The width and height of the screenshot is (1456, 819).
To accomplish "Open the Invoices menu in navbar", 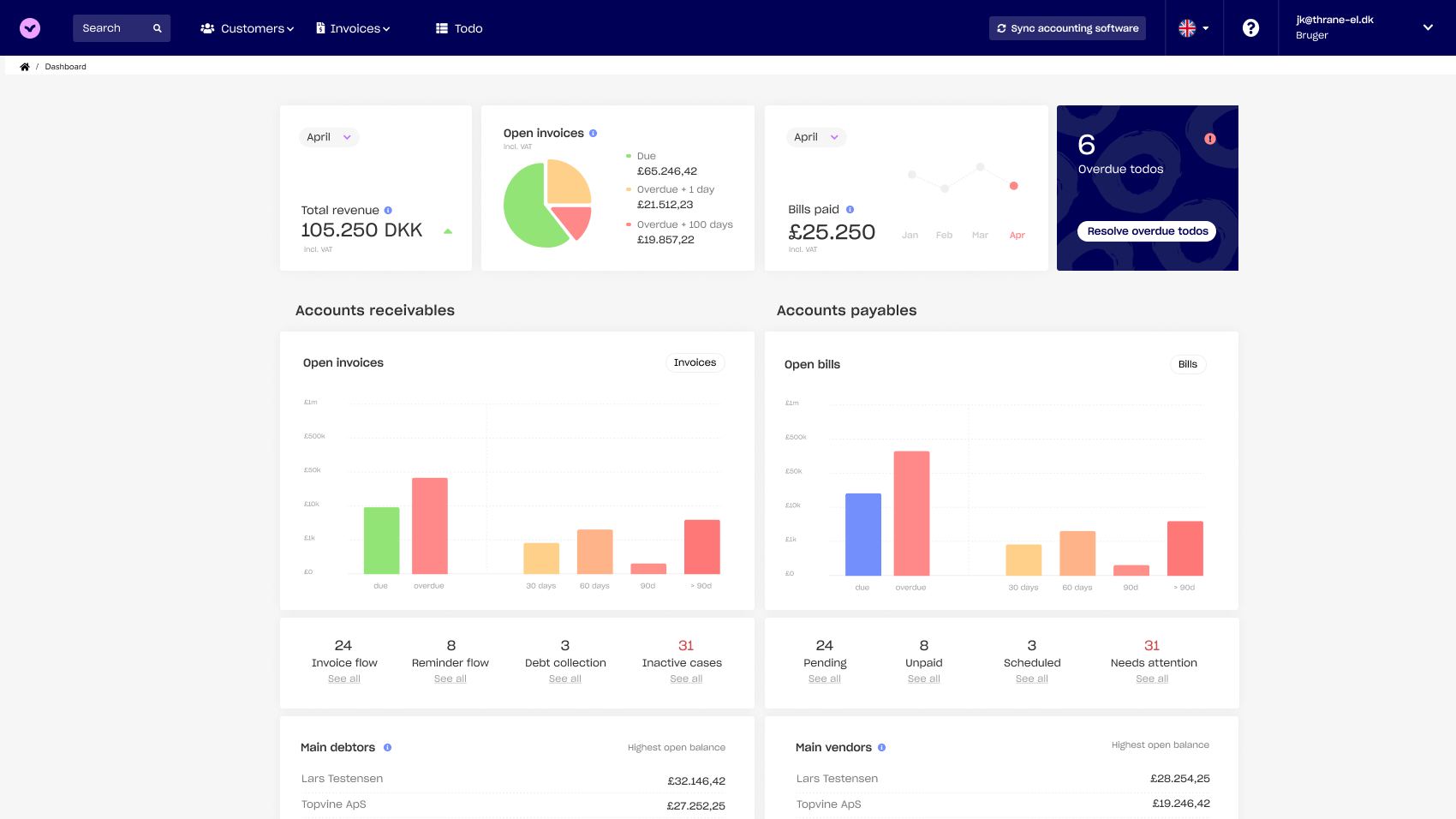I will coord(353,28).
